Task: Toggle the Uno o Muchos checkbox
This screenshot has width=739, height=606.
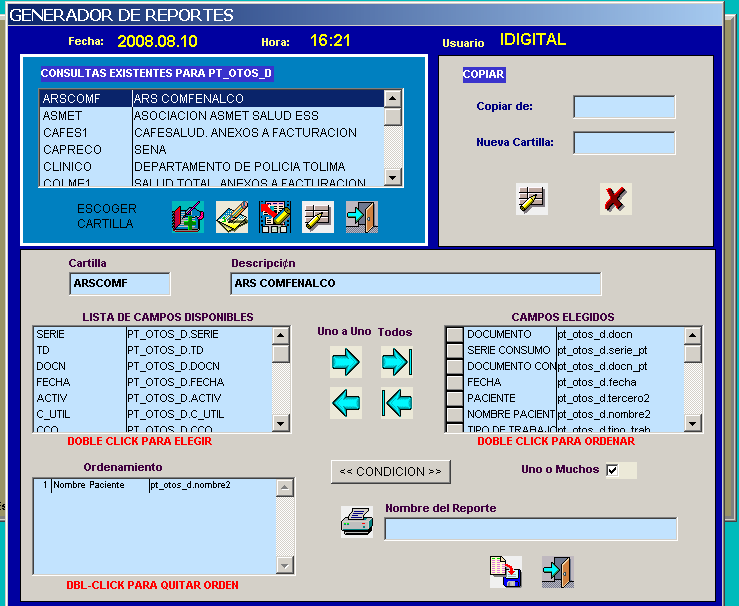Action: (612, 470)
